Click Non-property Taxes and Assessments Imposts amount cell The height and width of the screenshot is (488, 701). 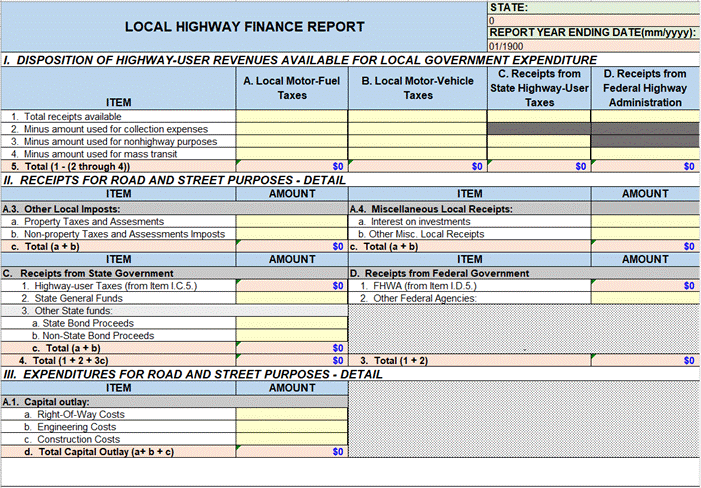[291, 234]
